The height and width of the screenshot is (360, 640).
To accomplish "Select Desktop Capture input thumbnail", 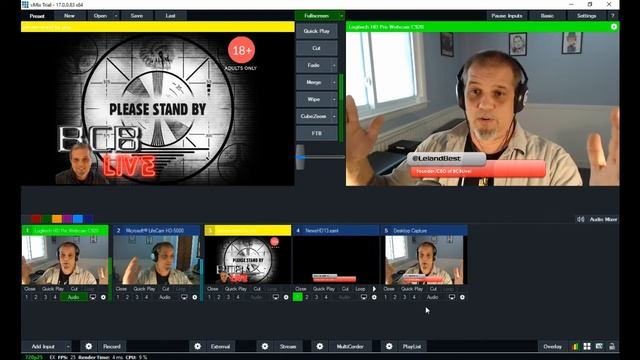I will pyautogui.click(x=424, y=260).
